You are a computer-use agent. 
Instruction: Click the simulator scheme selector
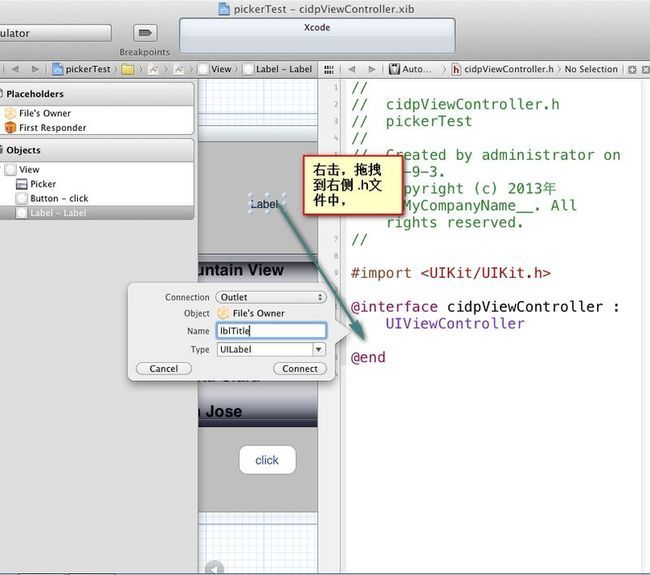tap(56, 33)
